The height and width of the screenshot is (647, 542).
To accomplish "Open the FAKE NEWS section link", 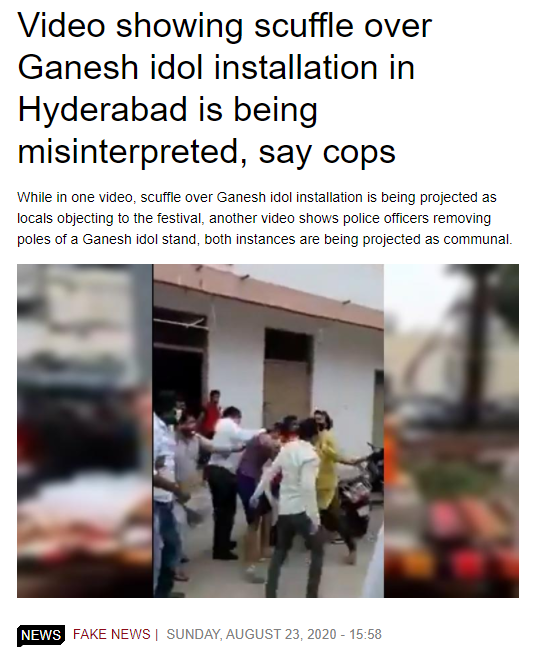I will pyautogui.click(x=111, y=634).
